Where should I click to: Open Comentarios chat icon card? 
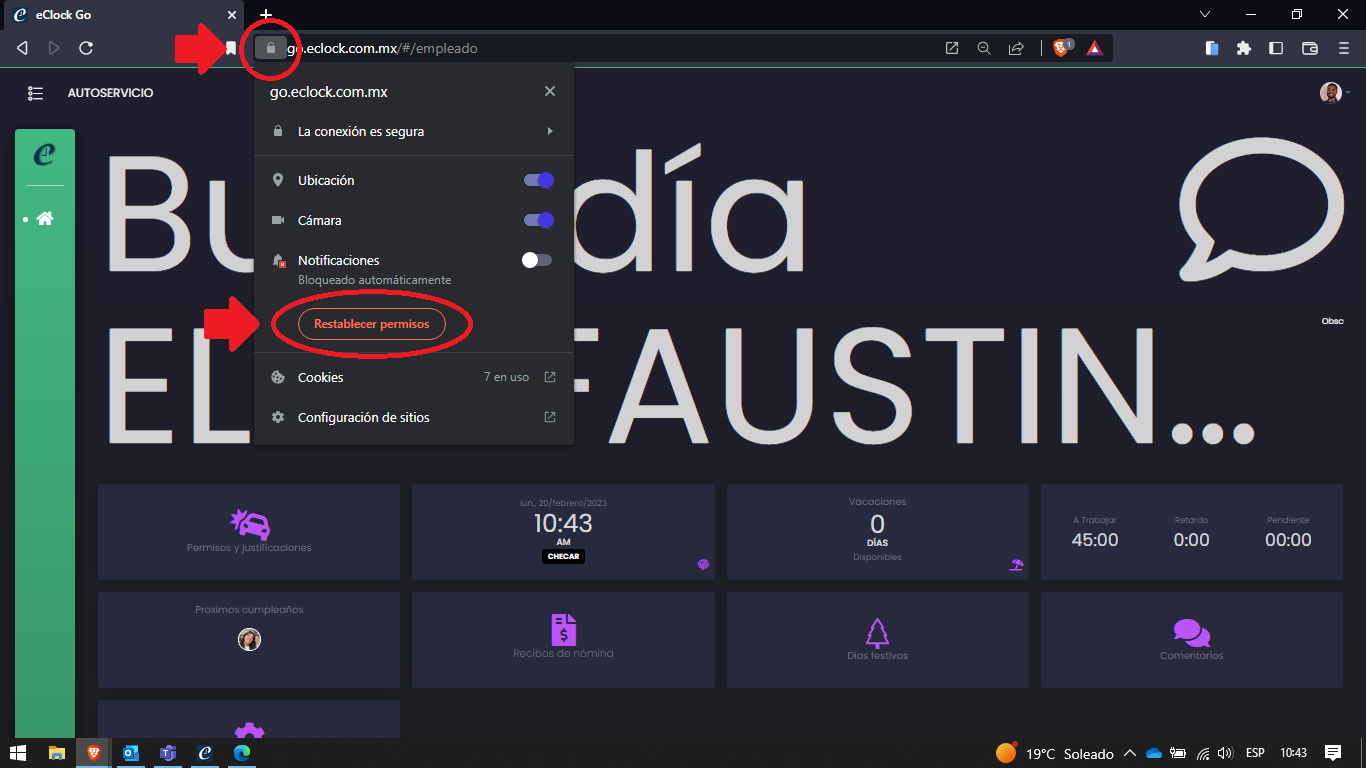click(1191, 639)
